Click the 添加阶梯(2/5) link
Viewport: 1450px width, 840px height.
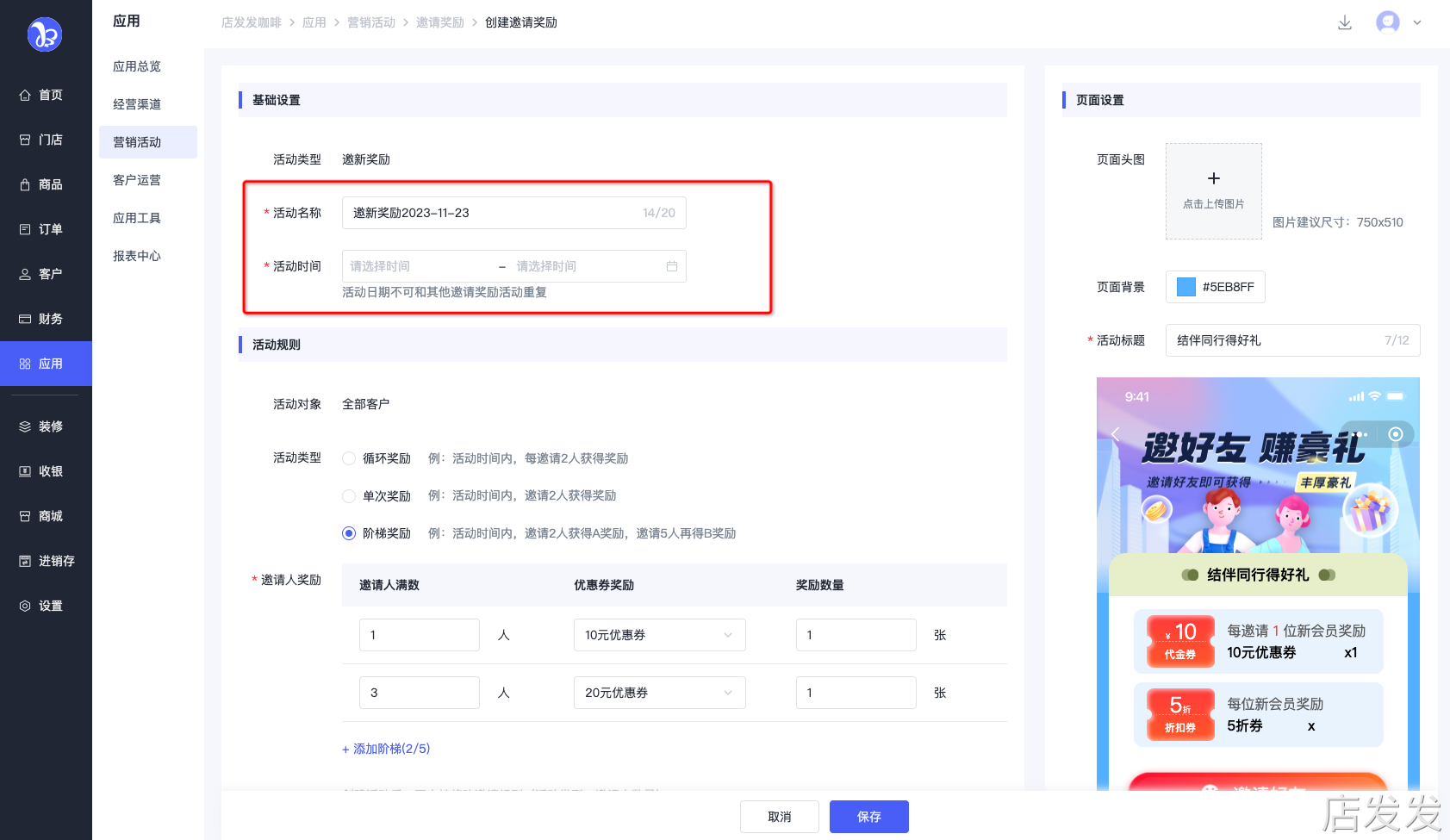(x=386, y=749)
